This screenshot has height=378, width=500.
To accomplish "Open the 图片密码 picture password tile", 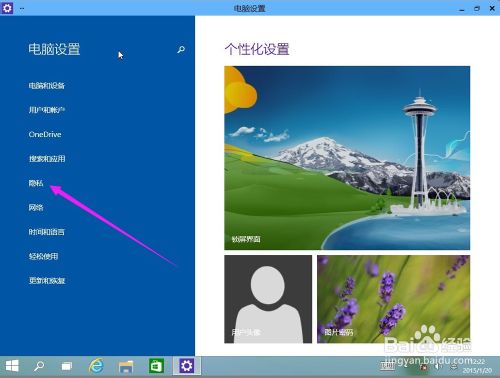I will pyautogui.click(x=393, y=299).
